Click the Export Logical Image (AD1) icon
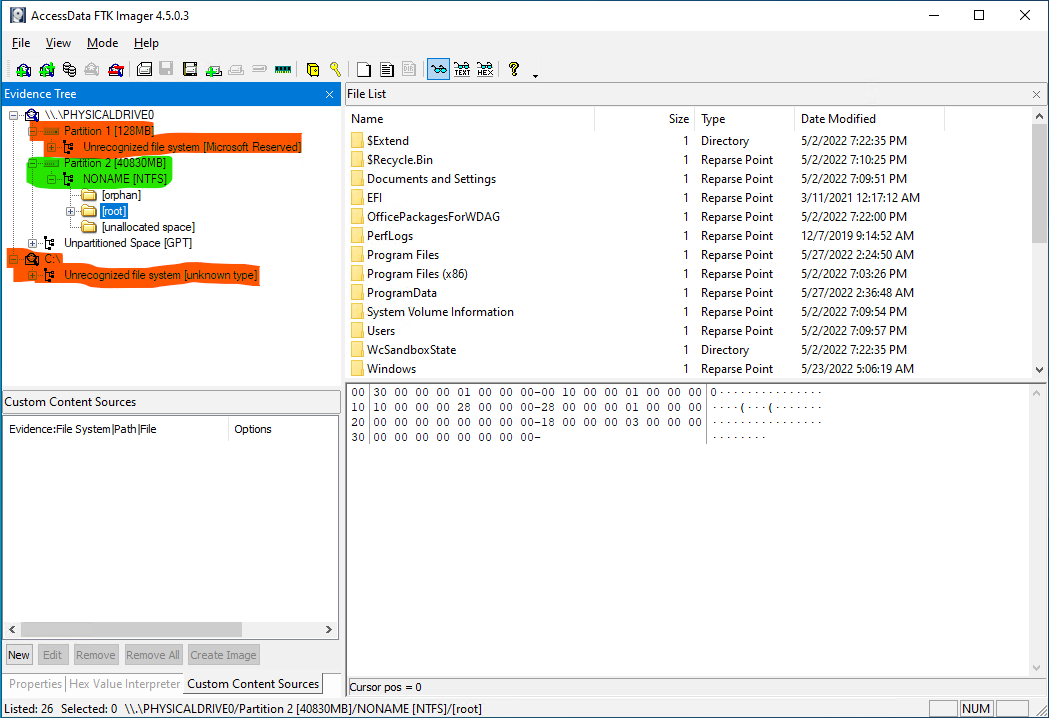This screenshot has width=1049, height=718. click(190, 69)
